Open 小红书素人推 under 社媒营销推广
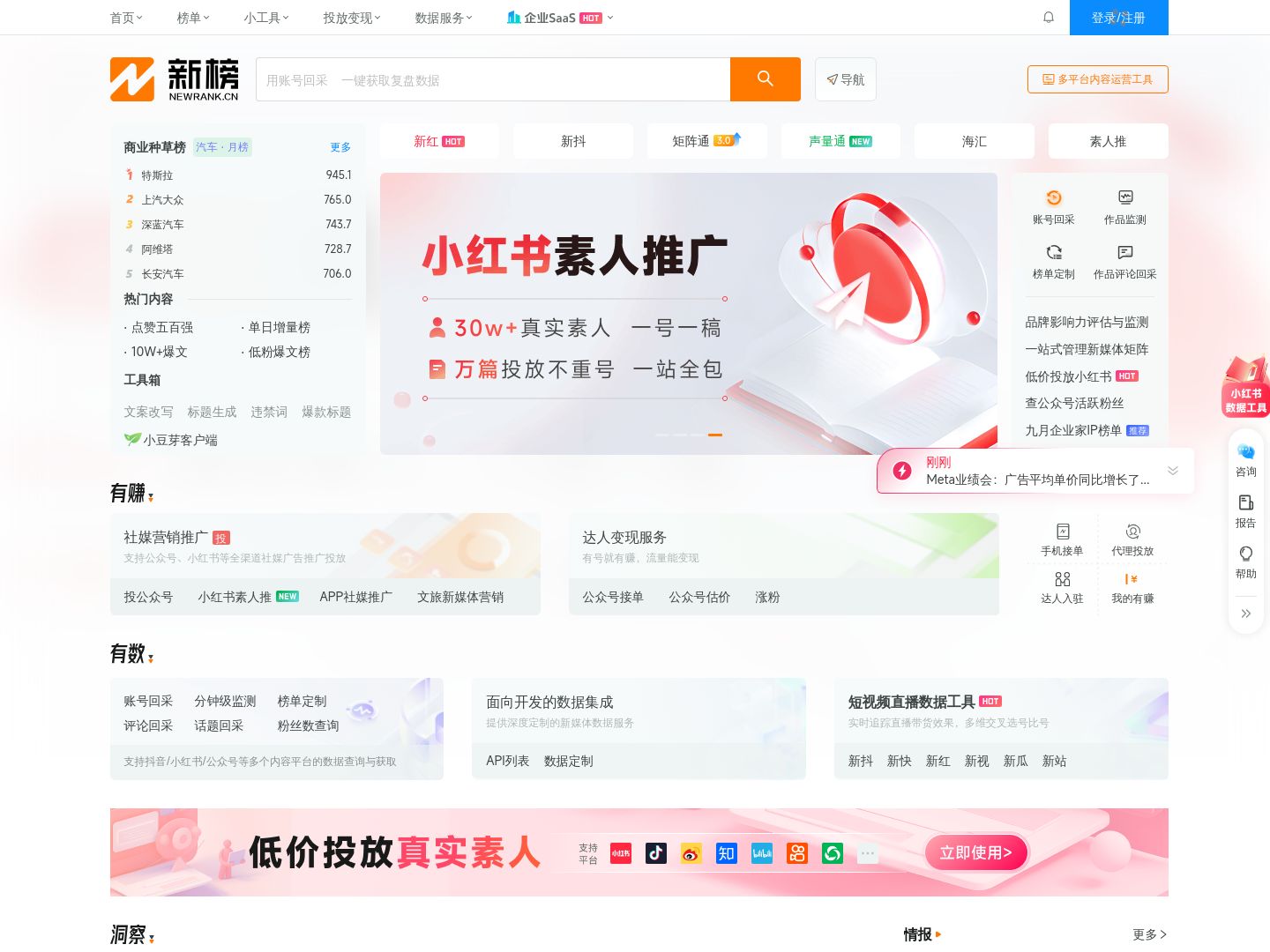Image resolution: width=1270 pixels, height=952 pixels. coord(235,597)
